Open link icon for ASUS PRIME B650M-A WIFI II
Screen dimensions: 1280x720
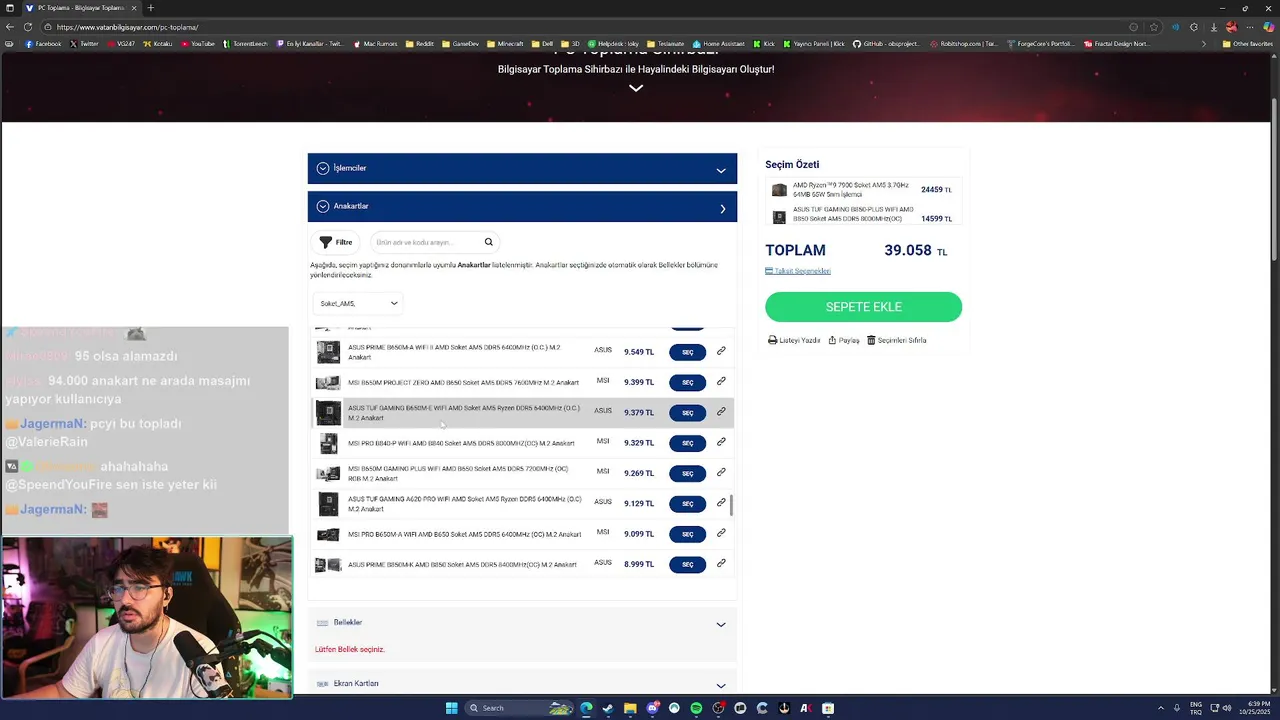click(721, 351)
